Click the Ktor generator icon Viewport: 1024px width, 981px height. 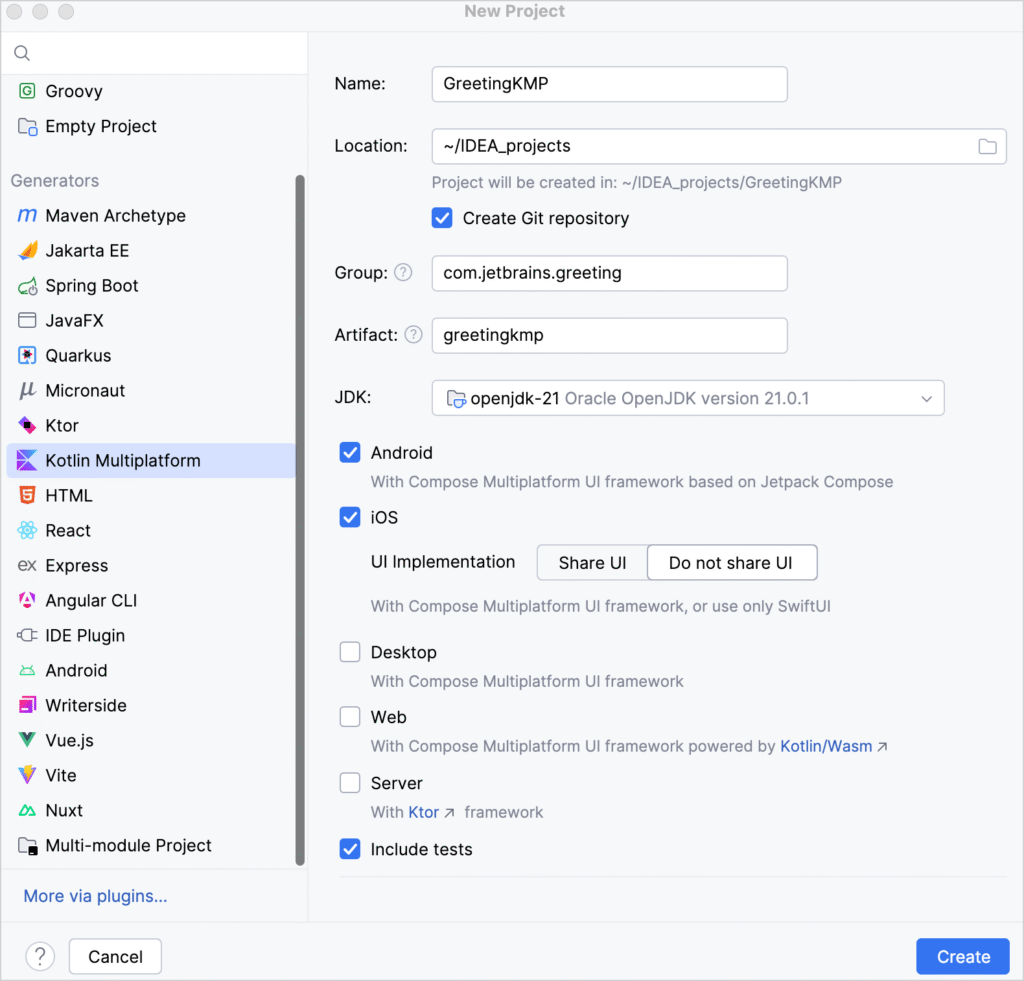click(27, 426)
